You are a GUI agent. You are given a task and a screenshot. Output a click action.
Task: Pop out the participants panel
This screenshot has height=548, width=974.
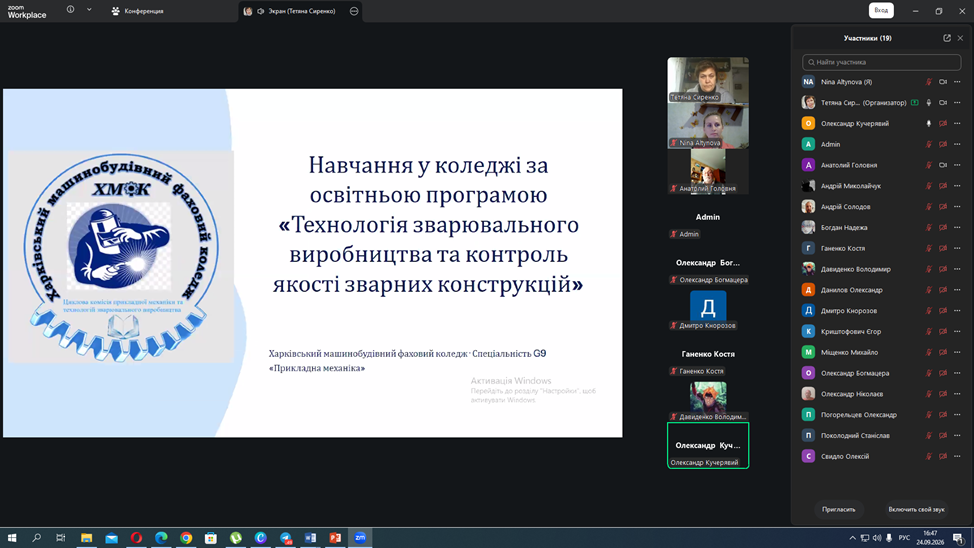947,38
